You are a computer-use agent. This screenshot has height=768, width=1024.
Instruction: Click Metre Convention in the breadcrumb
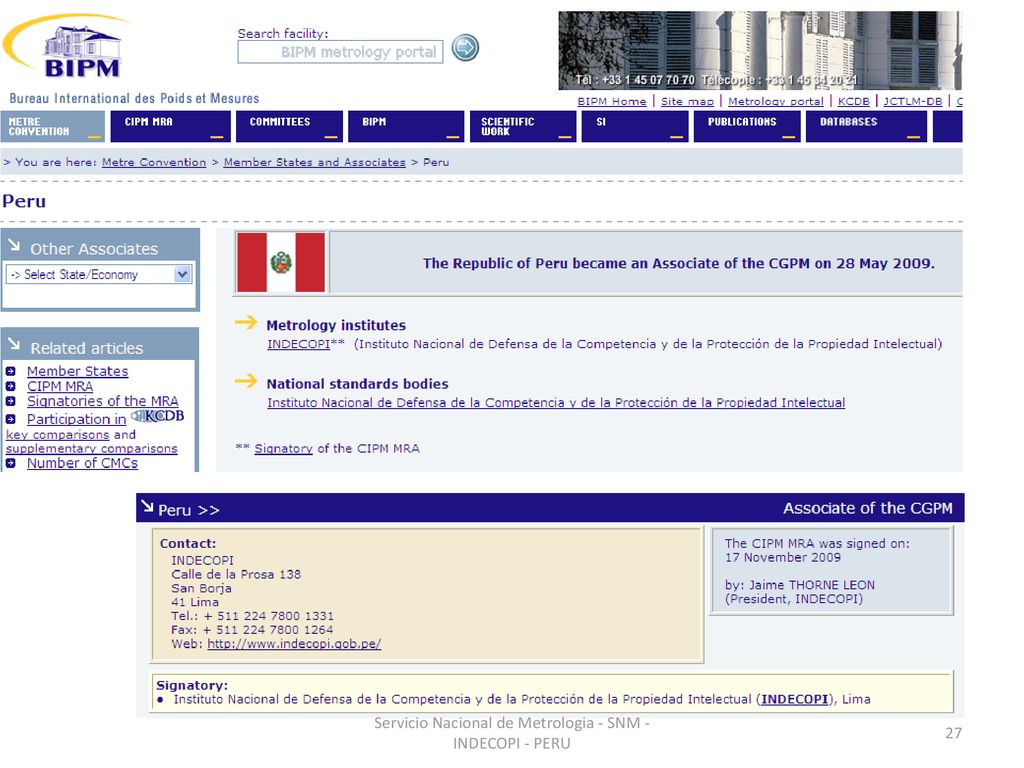point(154,162)
